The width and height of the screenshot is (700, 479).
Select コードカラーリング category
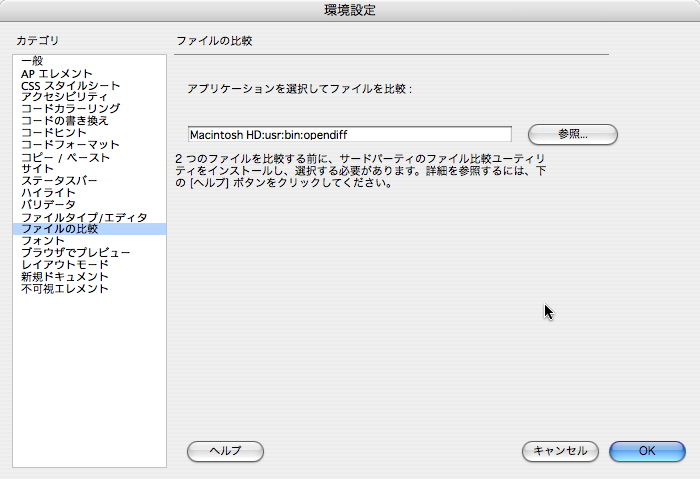pyautogui.click(x=70, y=109)
